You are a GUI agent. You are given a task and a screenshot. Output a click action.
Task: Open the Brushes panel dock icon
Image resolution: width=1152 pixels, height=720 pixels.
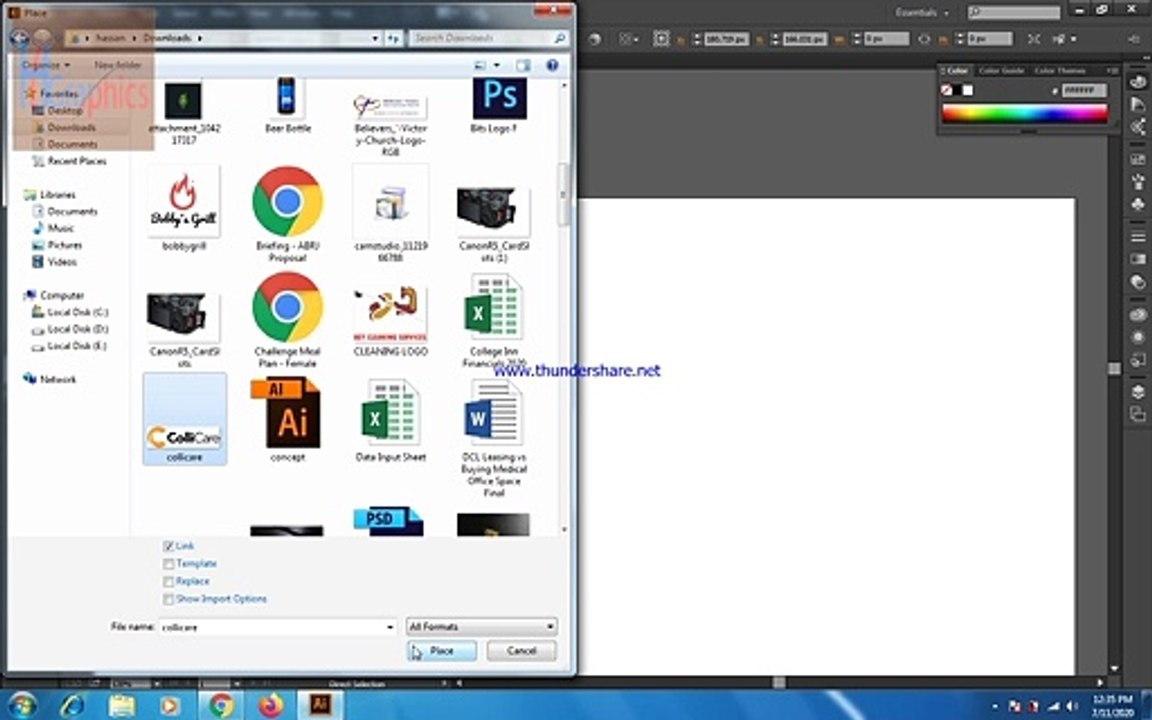(1137, 181)
